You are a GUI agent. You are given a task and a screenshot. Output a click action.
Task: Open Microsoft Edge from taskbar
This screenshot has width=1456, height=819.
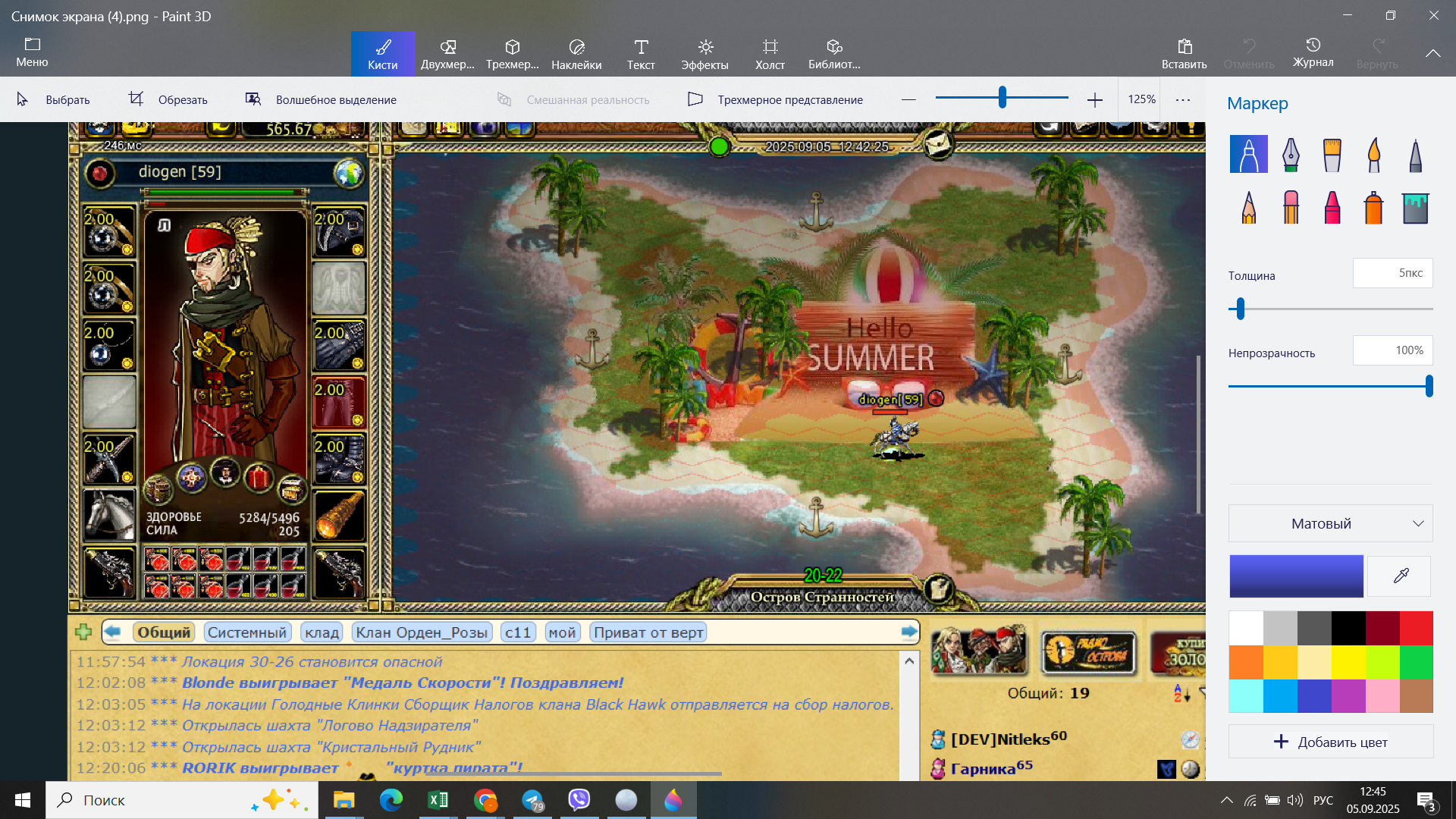[x=391, y=800]
